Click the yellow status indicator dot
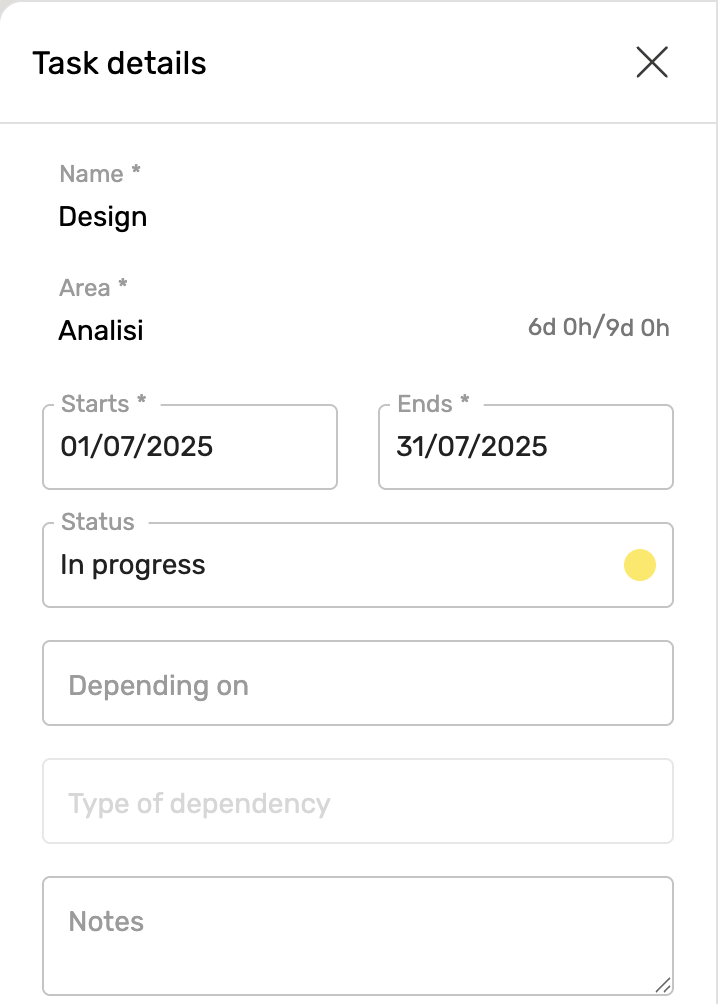 click(x=640, y=565)
